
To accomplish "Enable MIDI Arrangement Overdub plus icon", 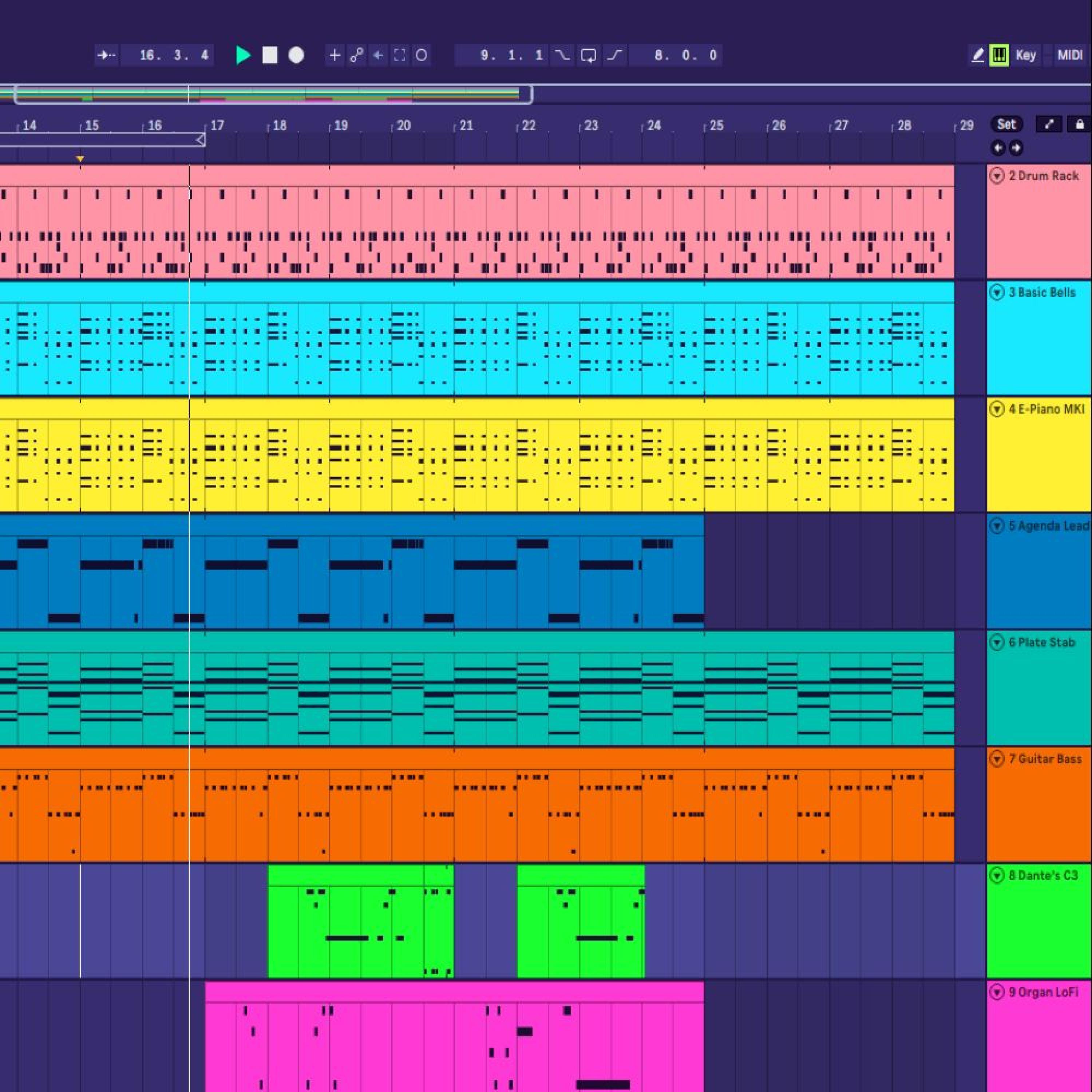I will pyautogui.click(x=335, y=55).
